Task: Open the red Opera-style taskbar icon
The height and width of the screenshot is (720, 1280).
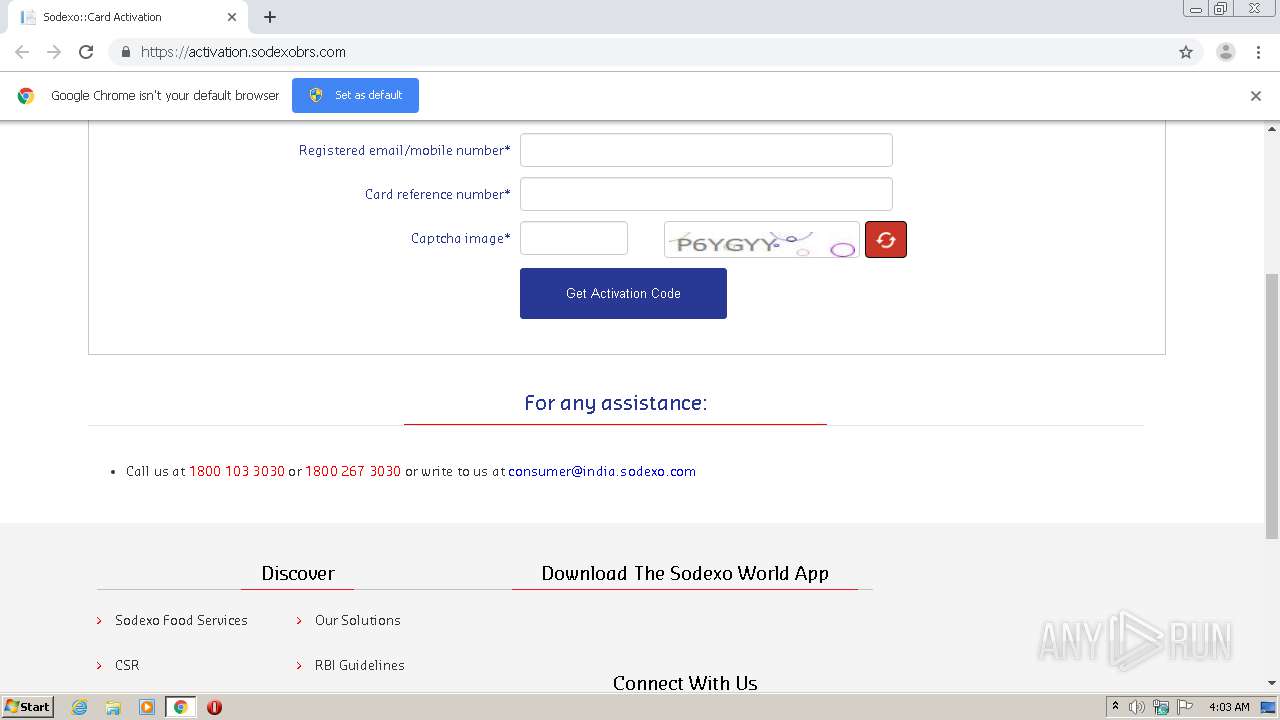Action: (x=214, y=707)
